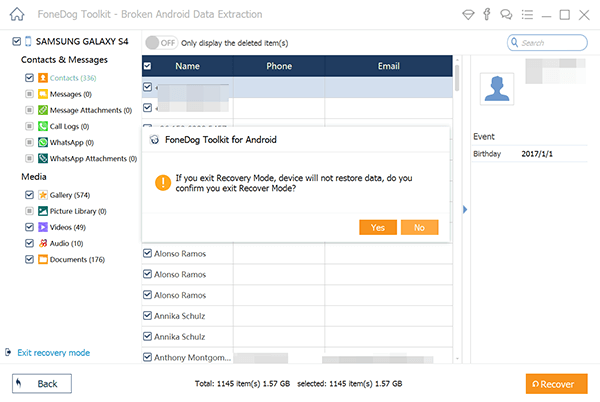Uncheck the Videos (49) checkbox
The height and width of the screenshot is (402, 600).
[29, 227]
